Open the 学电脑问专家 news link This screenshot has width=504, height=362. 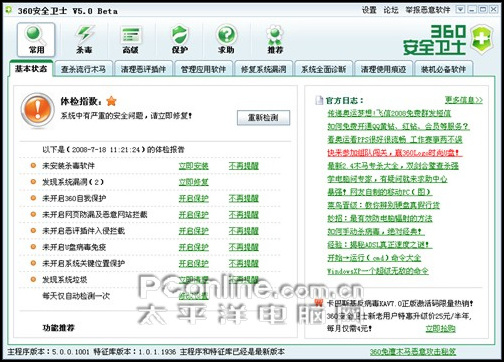click(387, 179)
